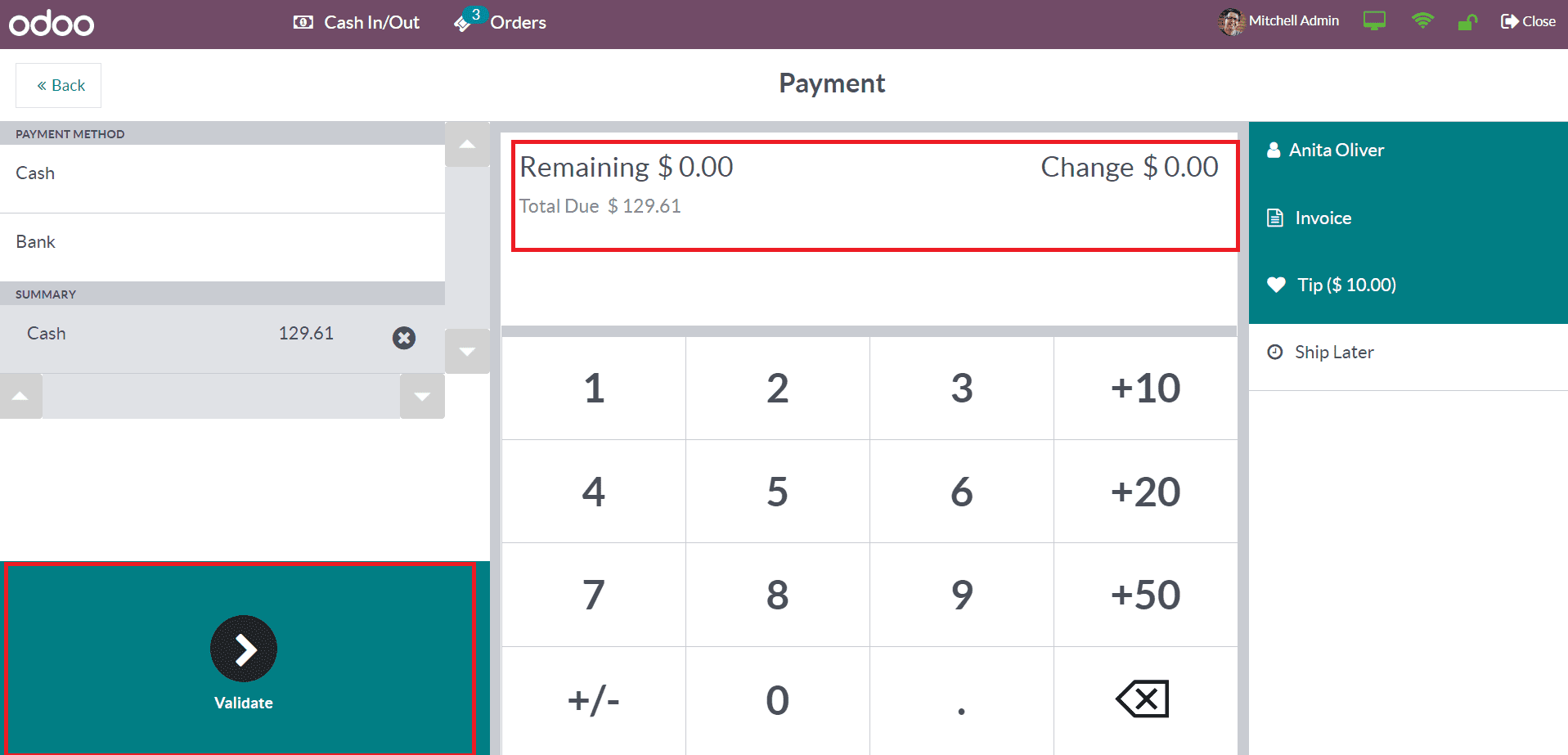Select the Bank payment method
This screenshot has height=755, width=1568.
(222, 242)
